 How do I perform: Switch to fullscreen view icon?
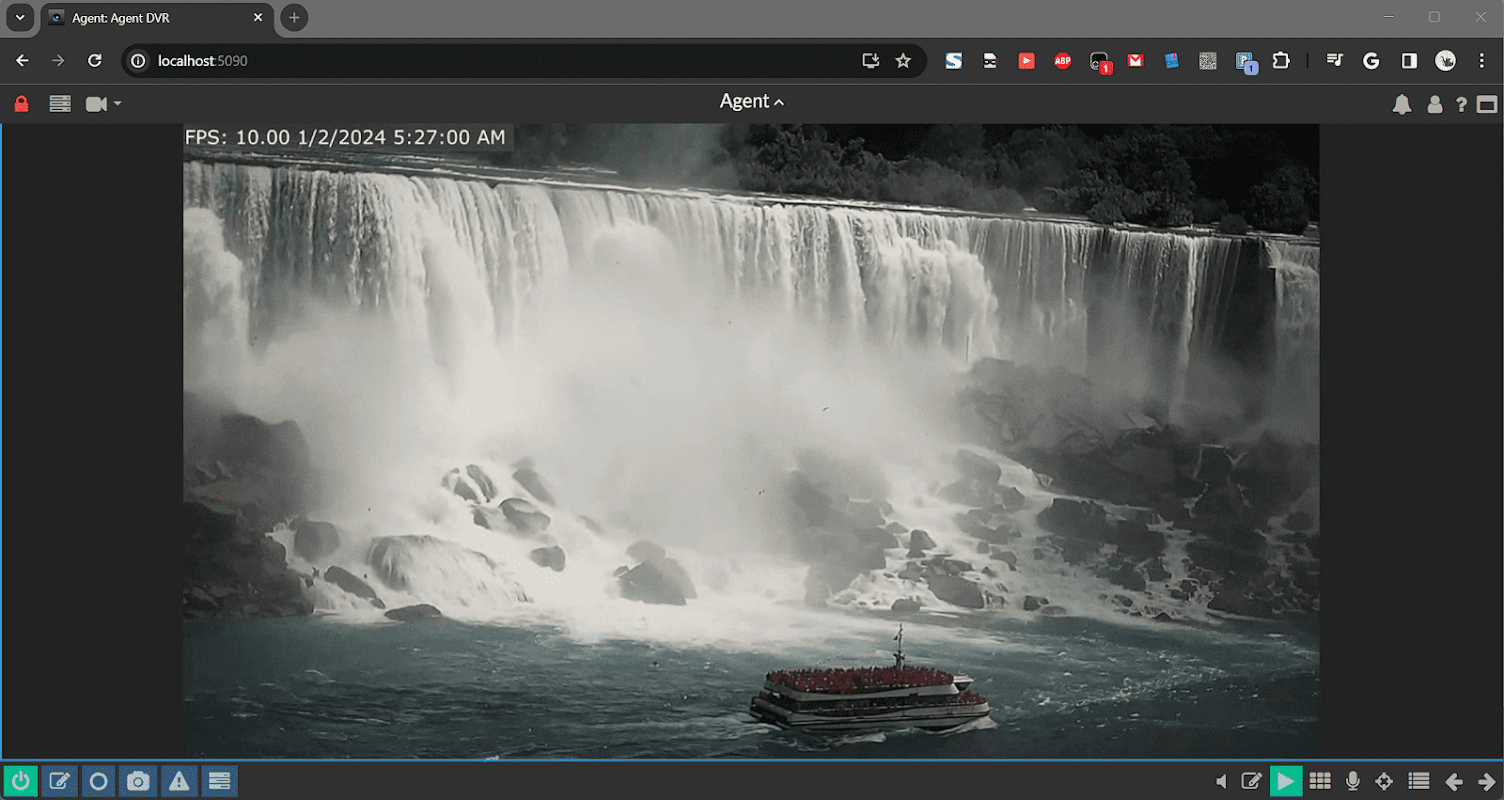tap(1487, 104)
